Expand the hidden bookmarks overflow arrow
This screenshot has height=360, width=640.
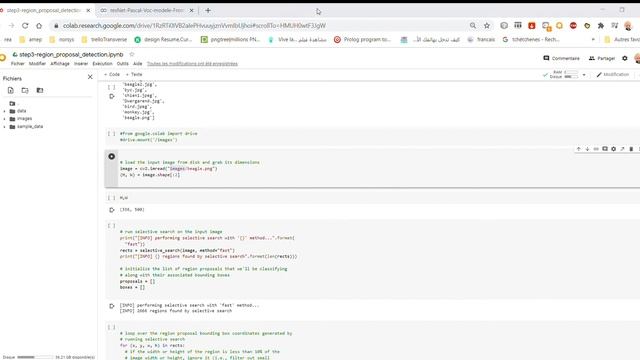pos(593,40)
